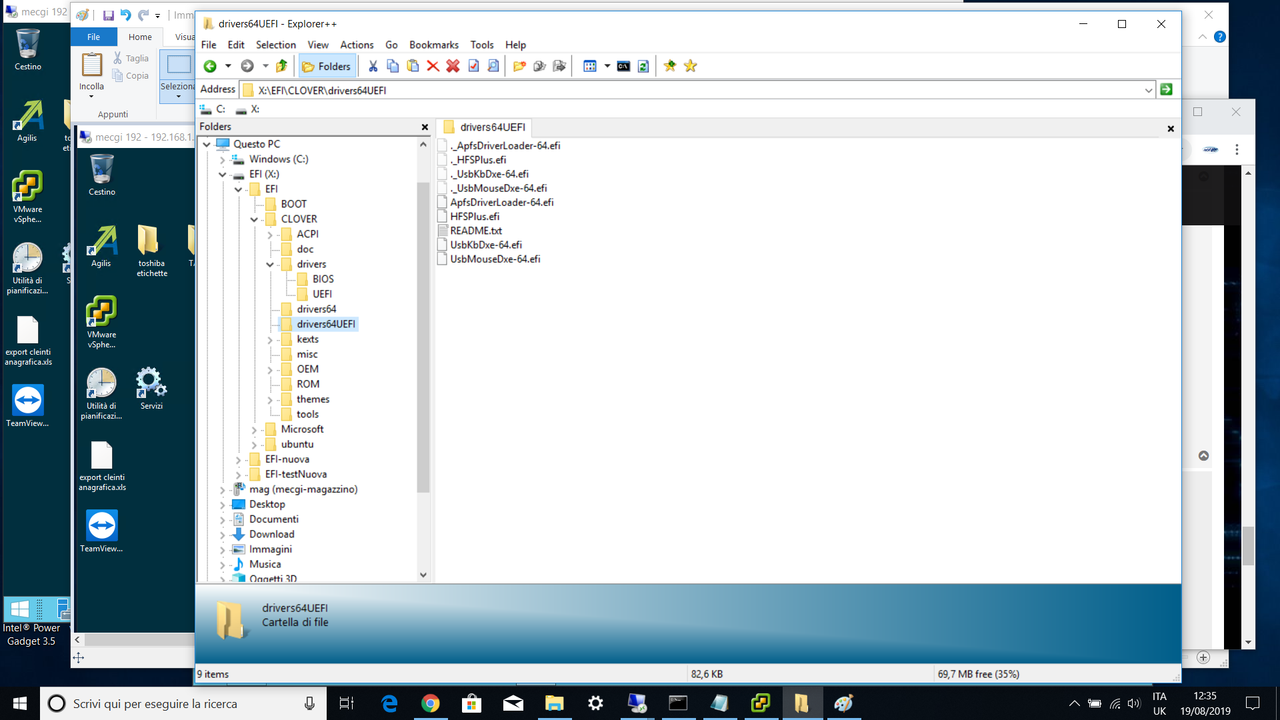Viewport: 1280px width, 720px height.
Task: Open the Actions menu
Action: 357,45
